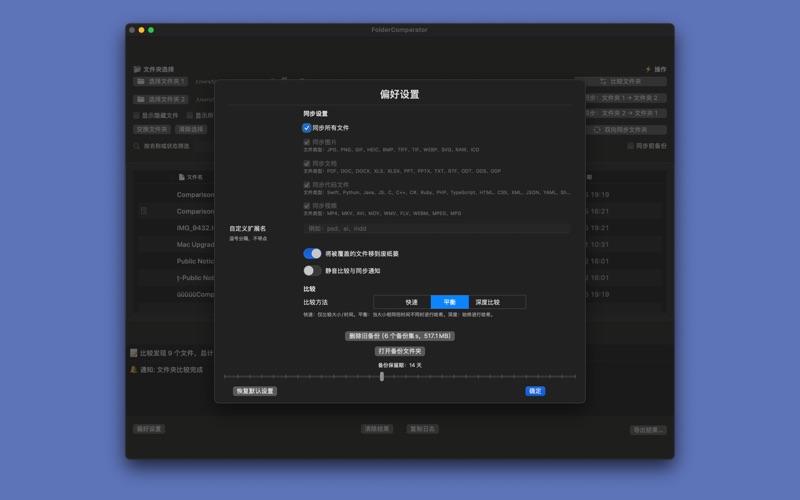Toggle the 同步视频 checkbox
This screenshot has height=500, width=800.
click(x=307, y=206)
